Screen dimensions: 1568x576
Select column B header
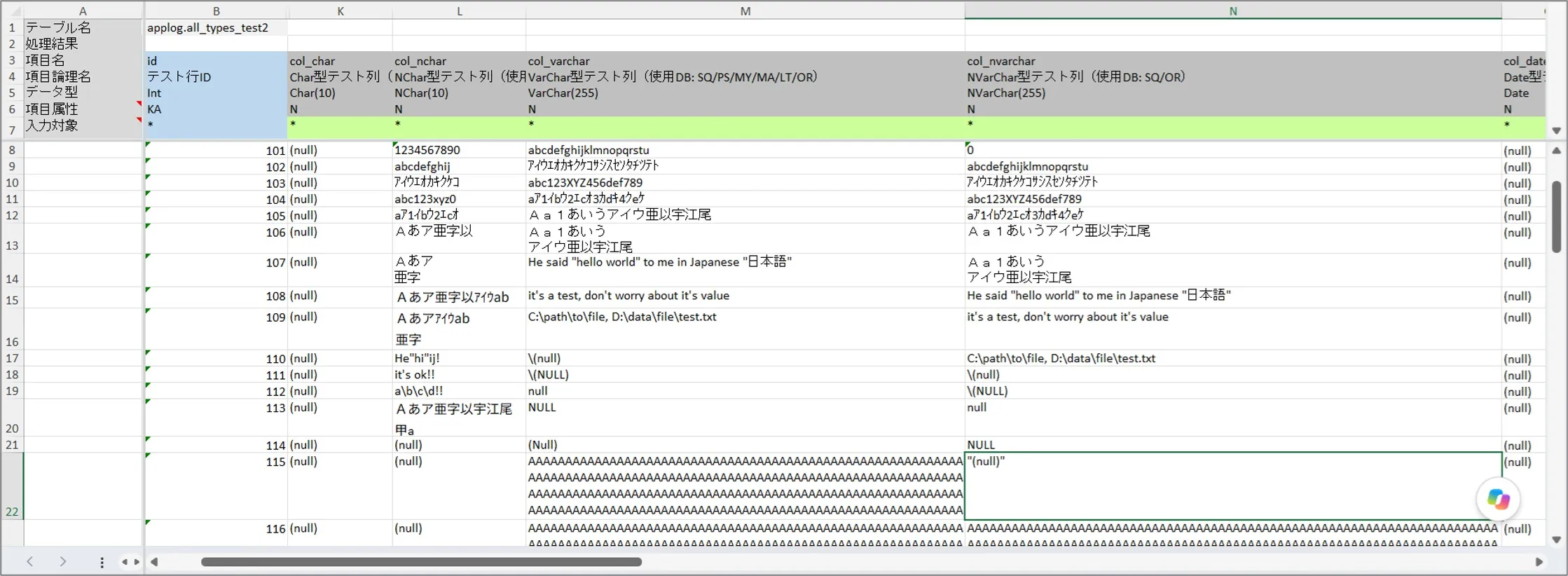coord(216,11)
